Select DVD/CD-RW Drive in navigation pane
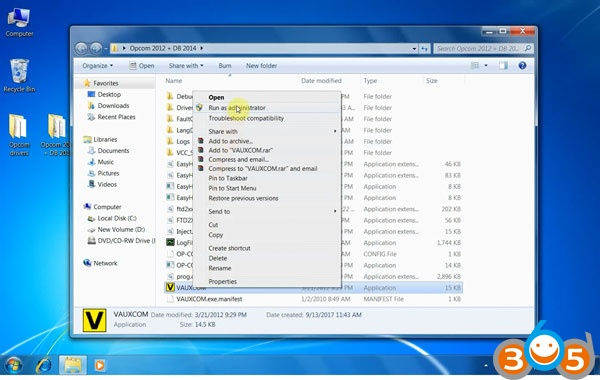 coord(126,241)
